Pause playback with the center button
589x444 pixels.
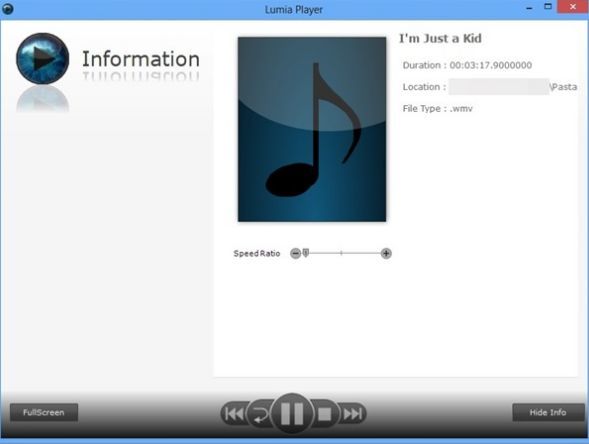[292, 414]
